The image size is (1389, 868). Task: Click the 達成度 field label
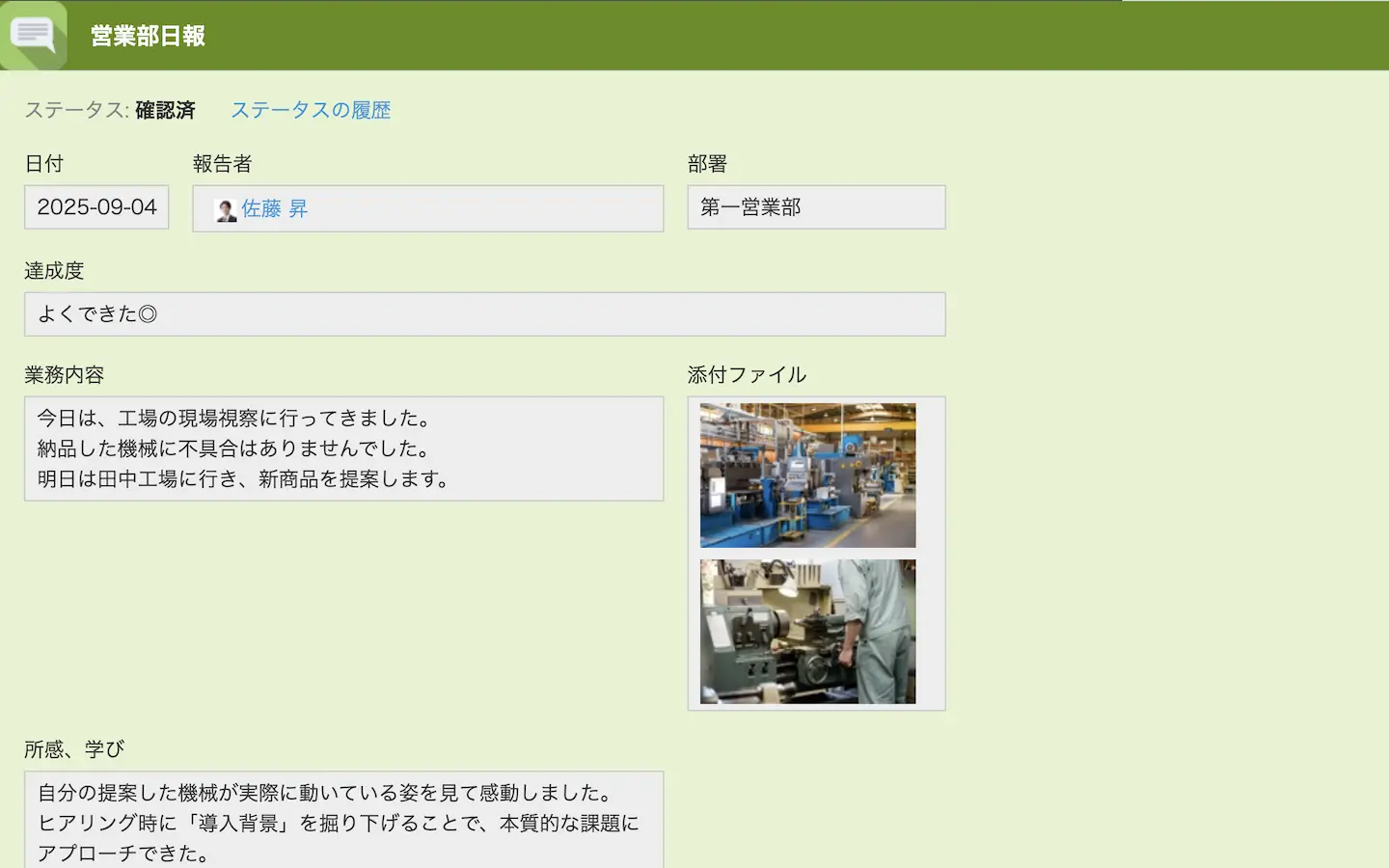tap(54, 271)
